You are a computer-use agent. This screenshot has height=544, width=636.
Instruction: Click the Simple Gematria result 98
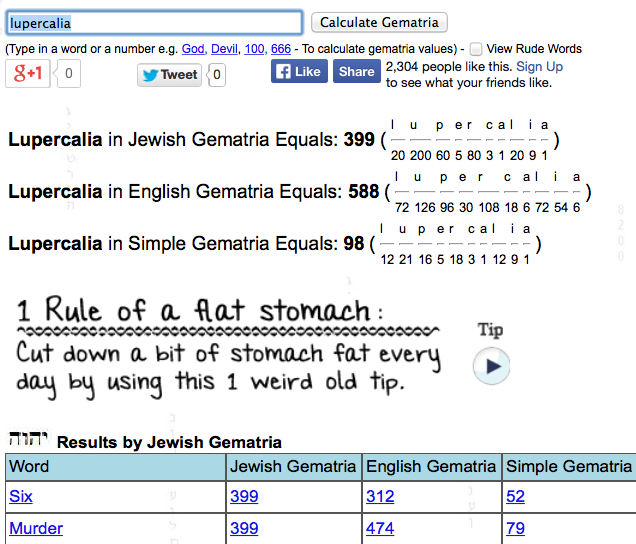click(x=354, y=243)
